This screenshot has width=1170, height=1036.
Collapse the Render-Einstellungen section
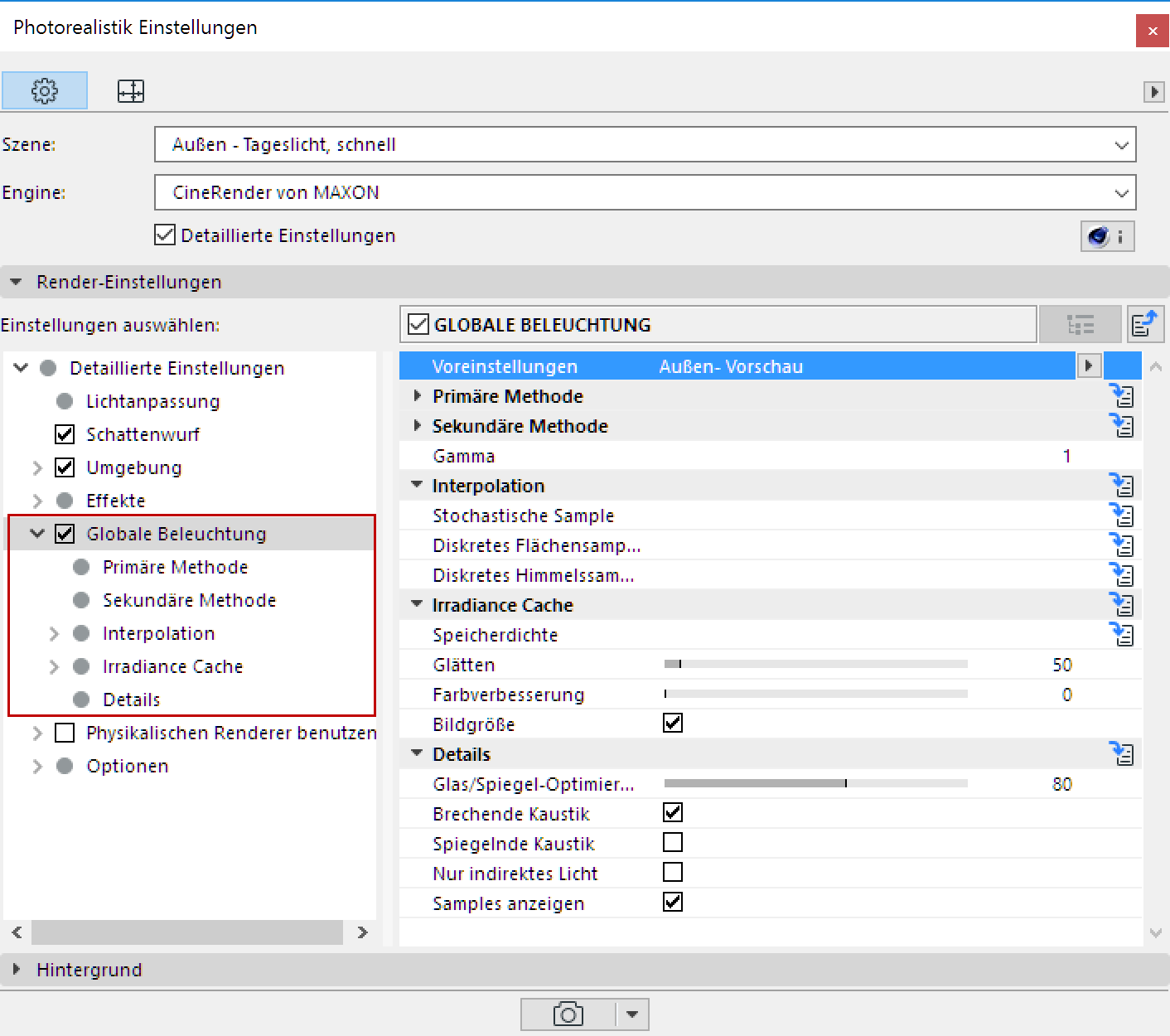coord(16,282)
